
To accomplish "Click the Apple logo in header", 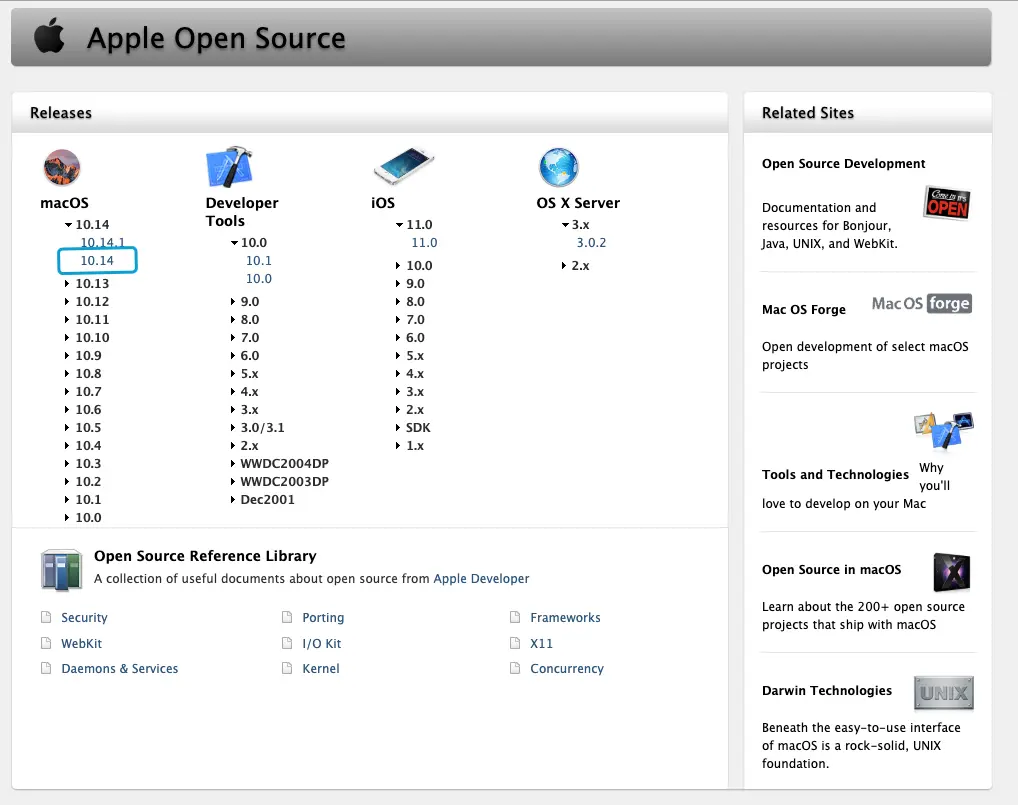I will [49, 36].
